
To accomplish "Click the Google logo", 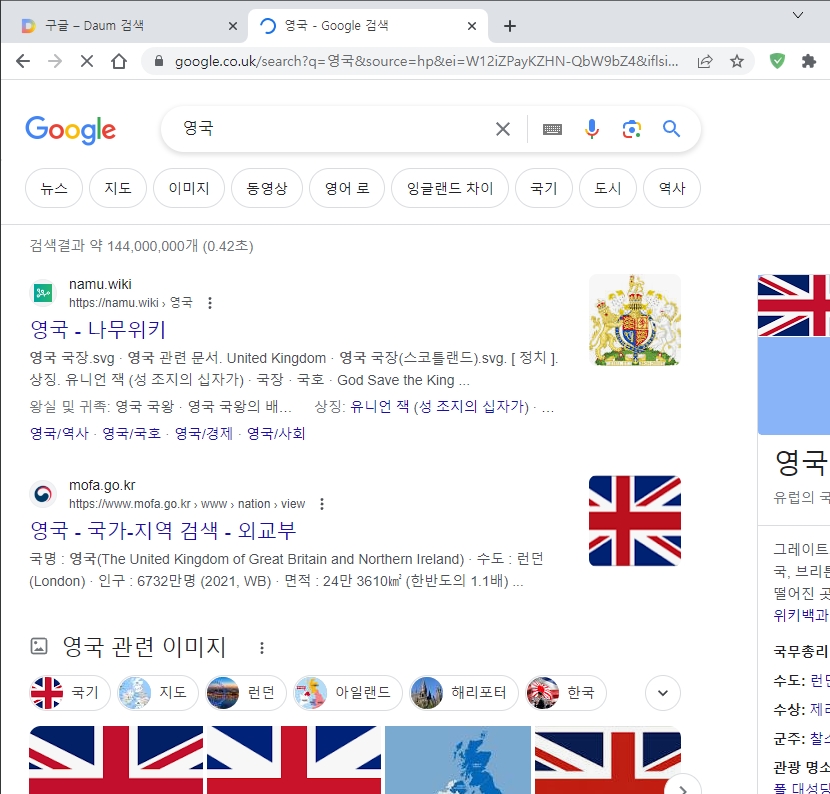I will (70, 130).
